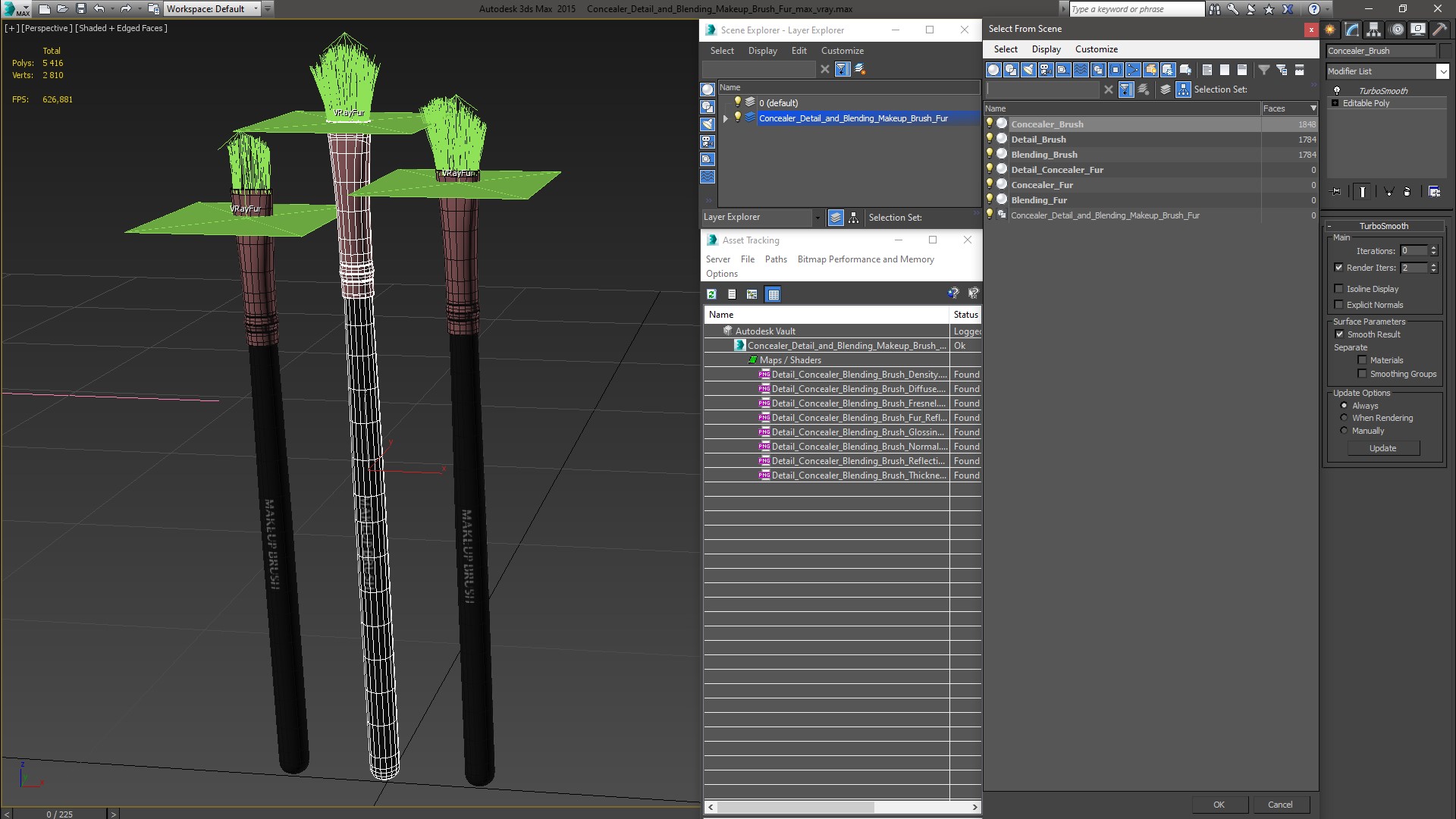This screenshot has width=1456, height=819.
Task: Expand Editable Poly sub-object tree
Action: point(1335,103)
